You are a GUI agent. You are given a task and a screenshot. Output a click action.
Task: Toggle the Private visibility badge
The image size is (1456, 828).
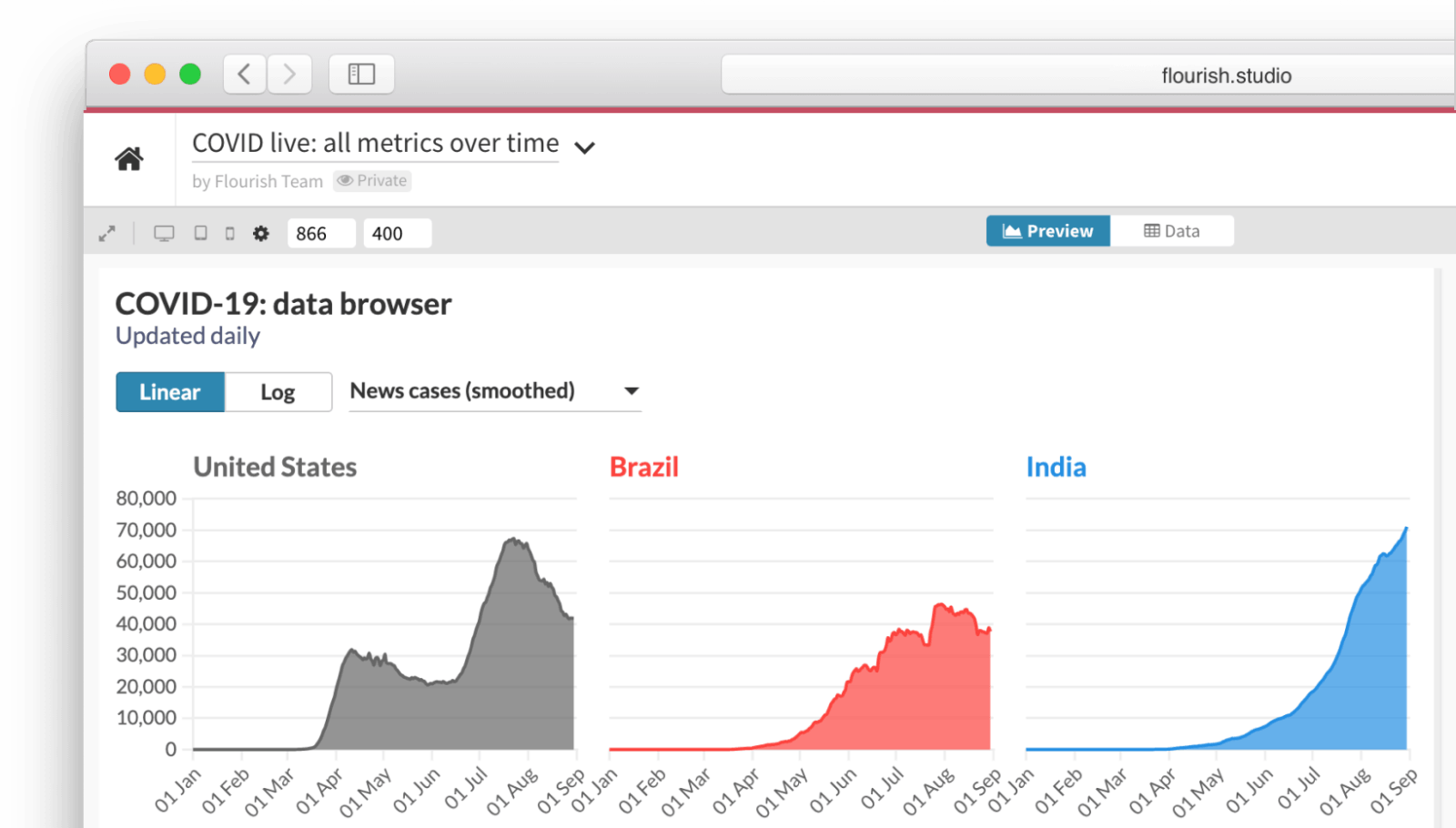[372, 181]
